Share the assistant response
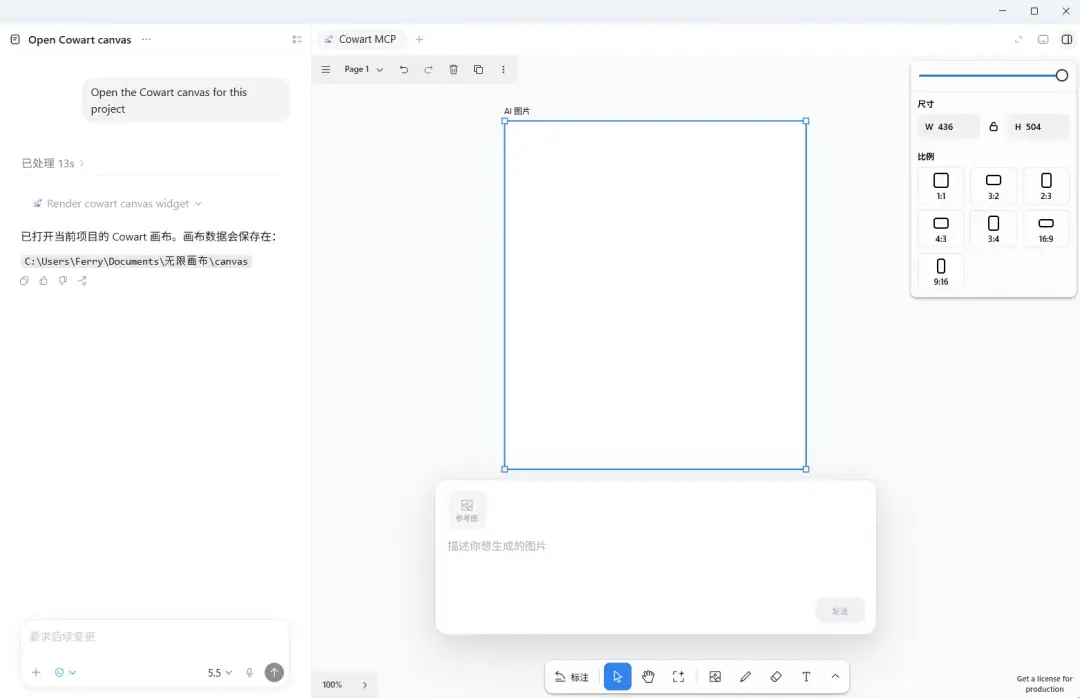This screenshot has height=698, width=1080. [x=82, y=280]
